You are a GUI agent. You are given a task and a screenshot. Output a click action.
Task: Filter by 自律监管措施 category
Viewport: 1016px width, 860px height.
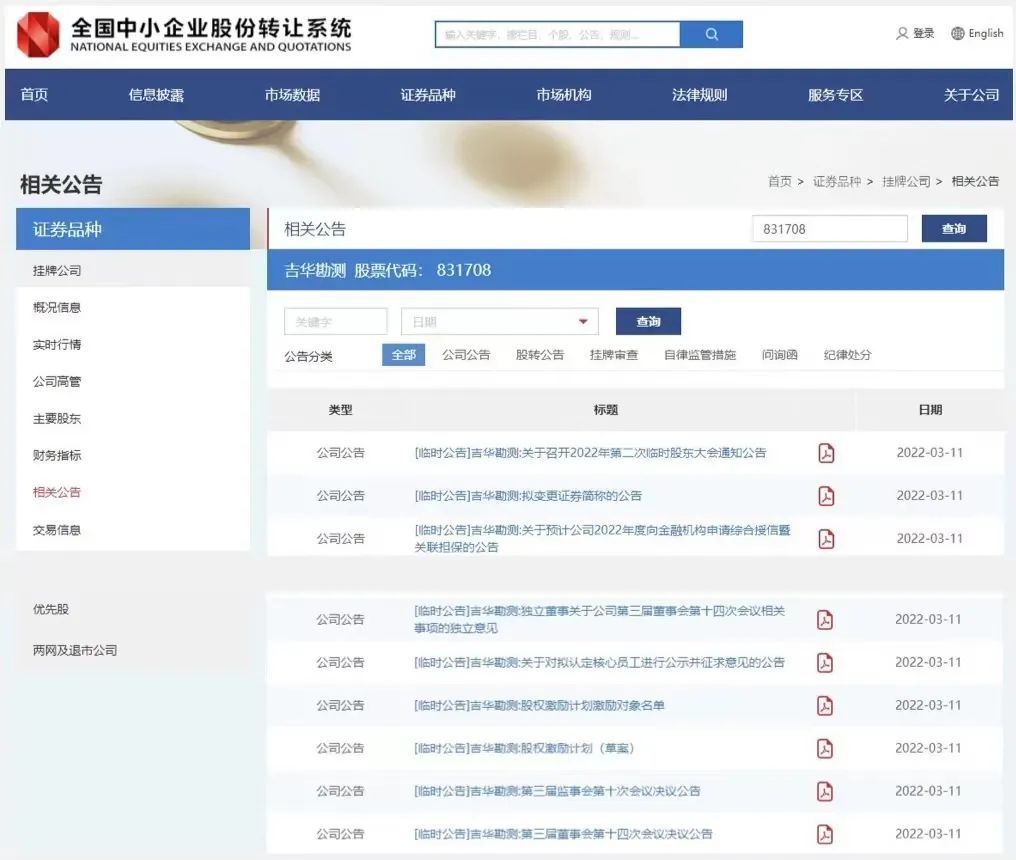coord(700,354)
